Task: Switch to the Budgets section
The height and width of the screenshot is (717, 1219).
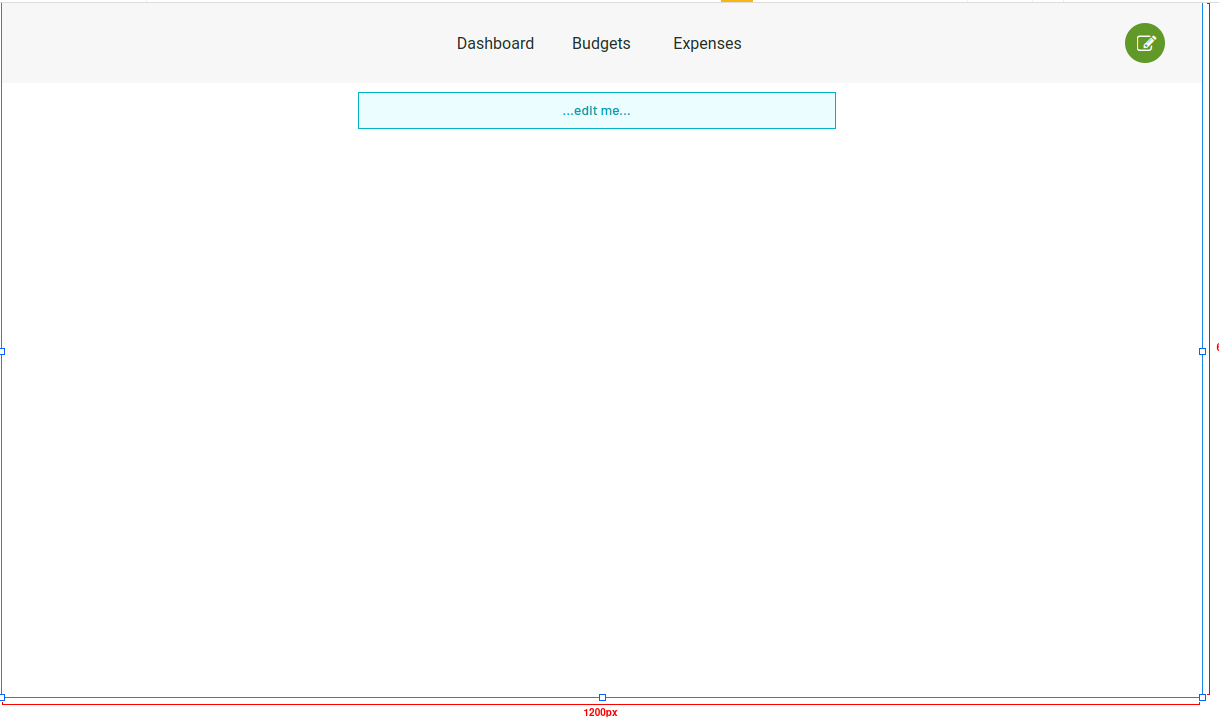Action: (x=601, y=43)
